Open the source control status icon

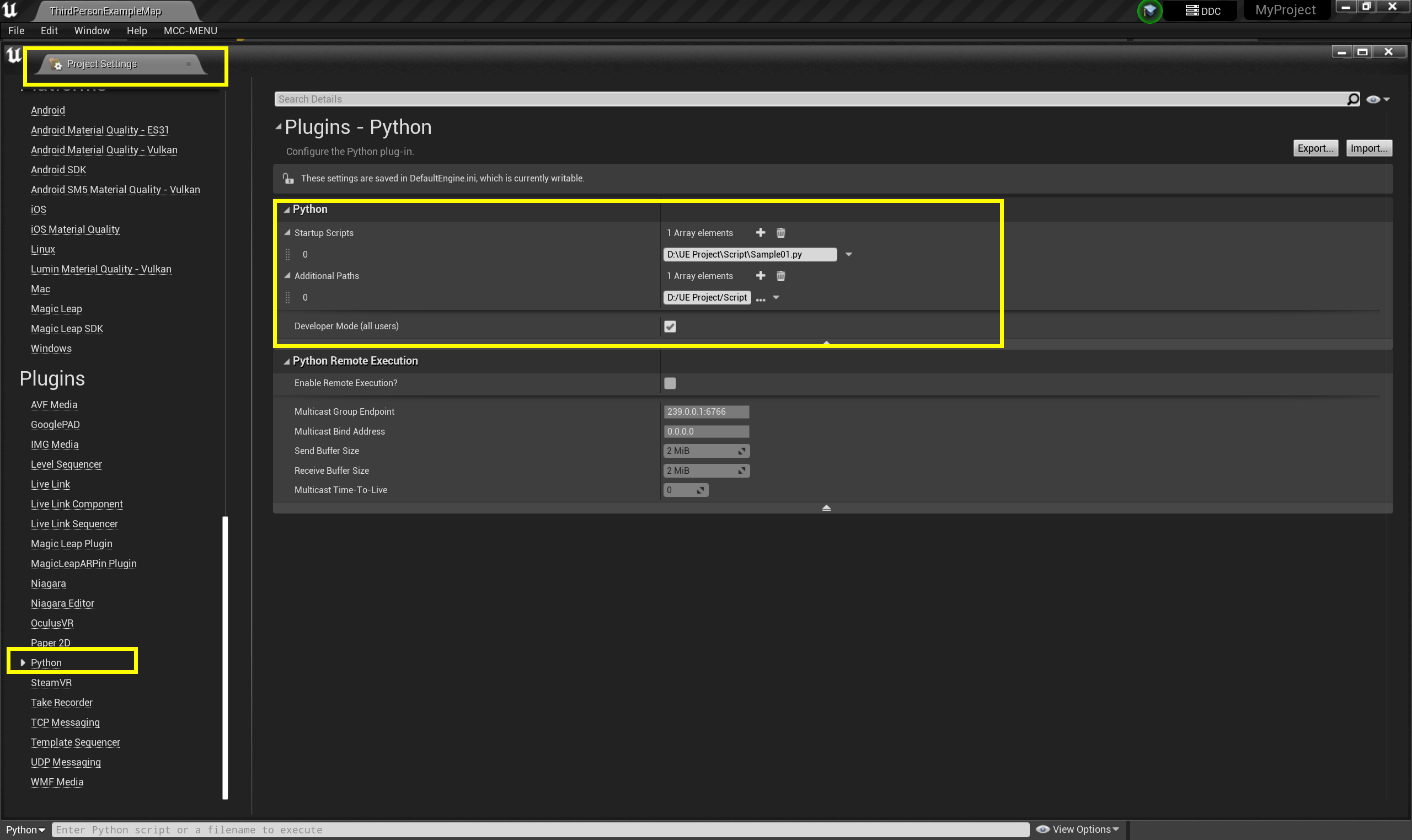1149,10
